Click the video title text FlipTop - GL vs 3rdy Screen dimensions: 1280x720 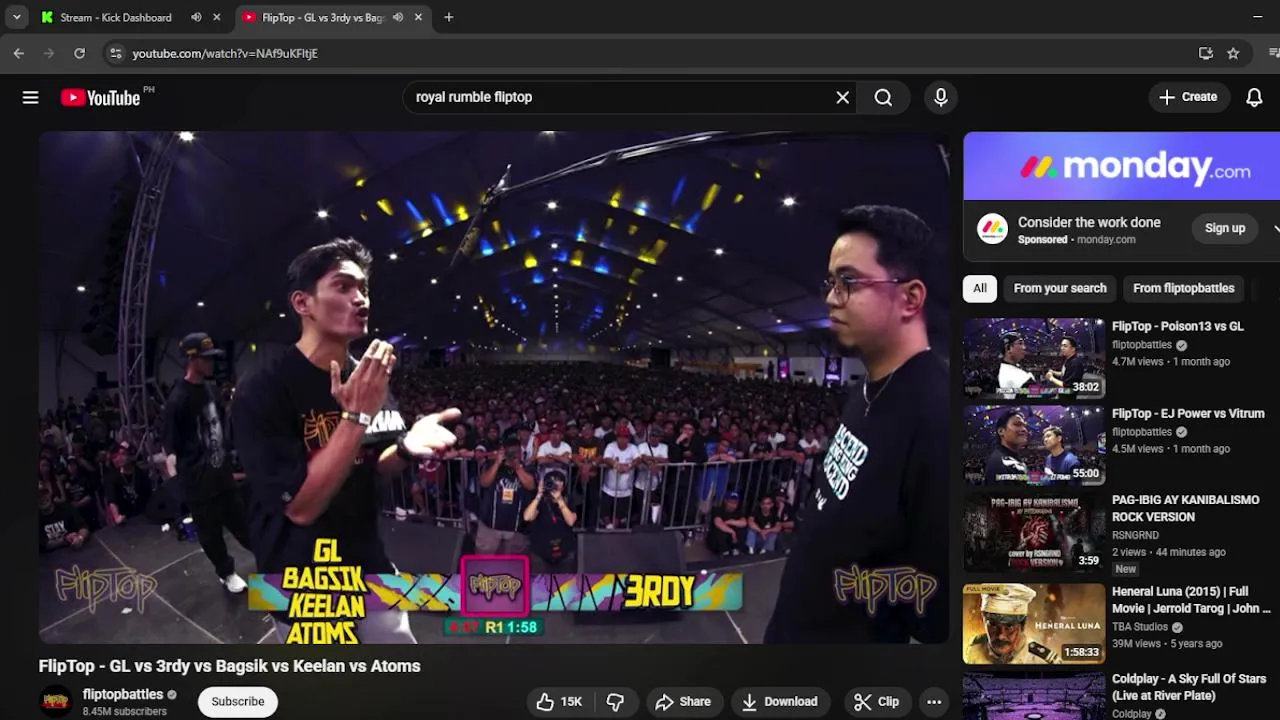click(229, 666)
